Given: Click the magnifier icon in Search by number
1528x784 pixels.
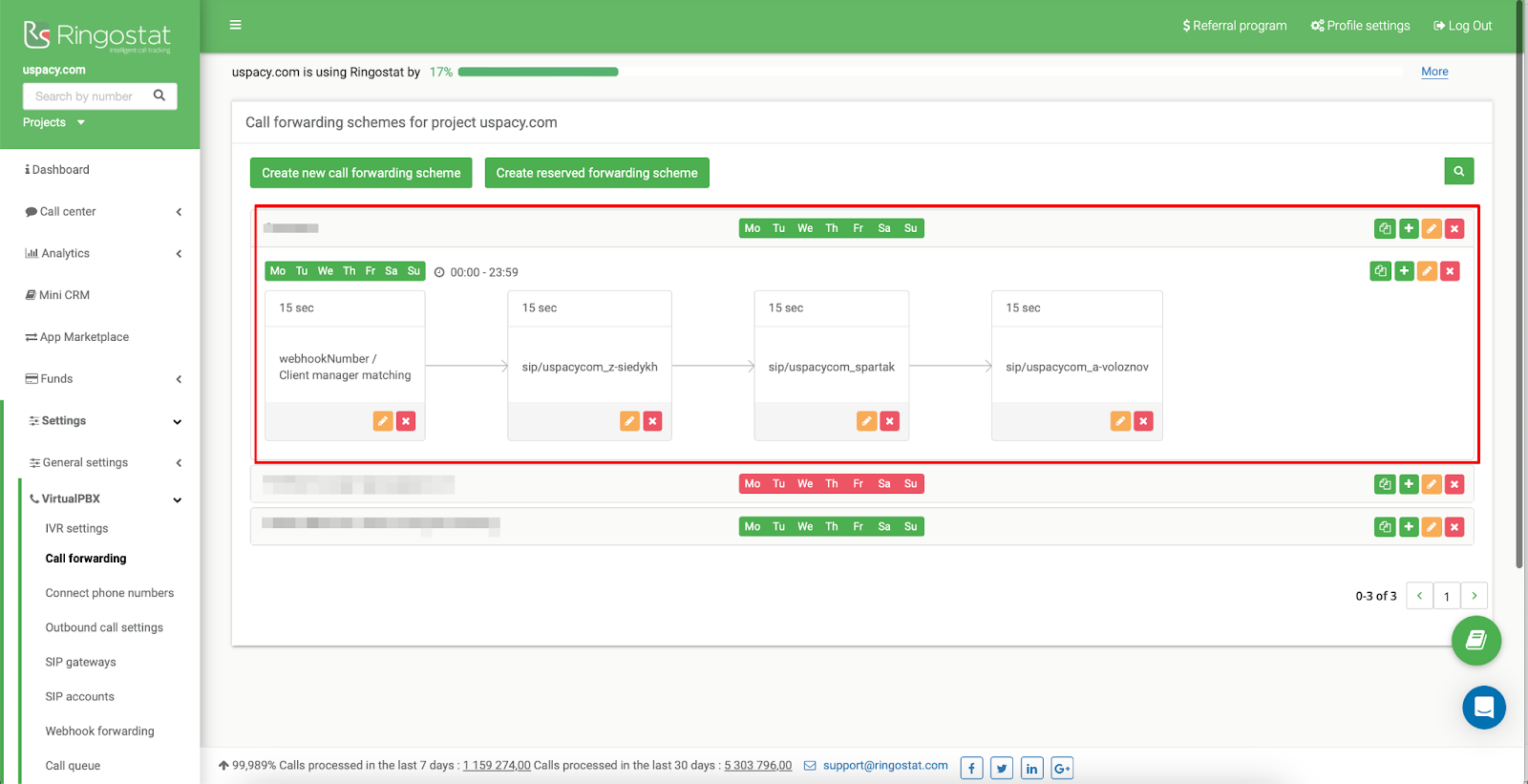Looking at the screenshot, I should (159, 95).
